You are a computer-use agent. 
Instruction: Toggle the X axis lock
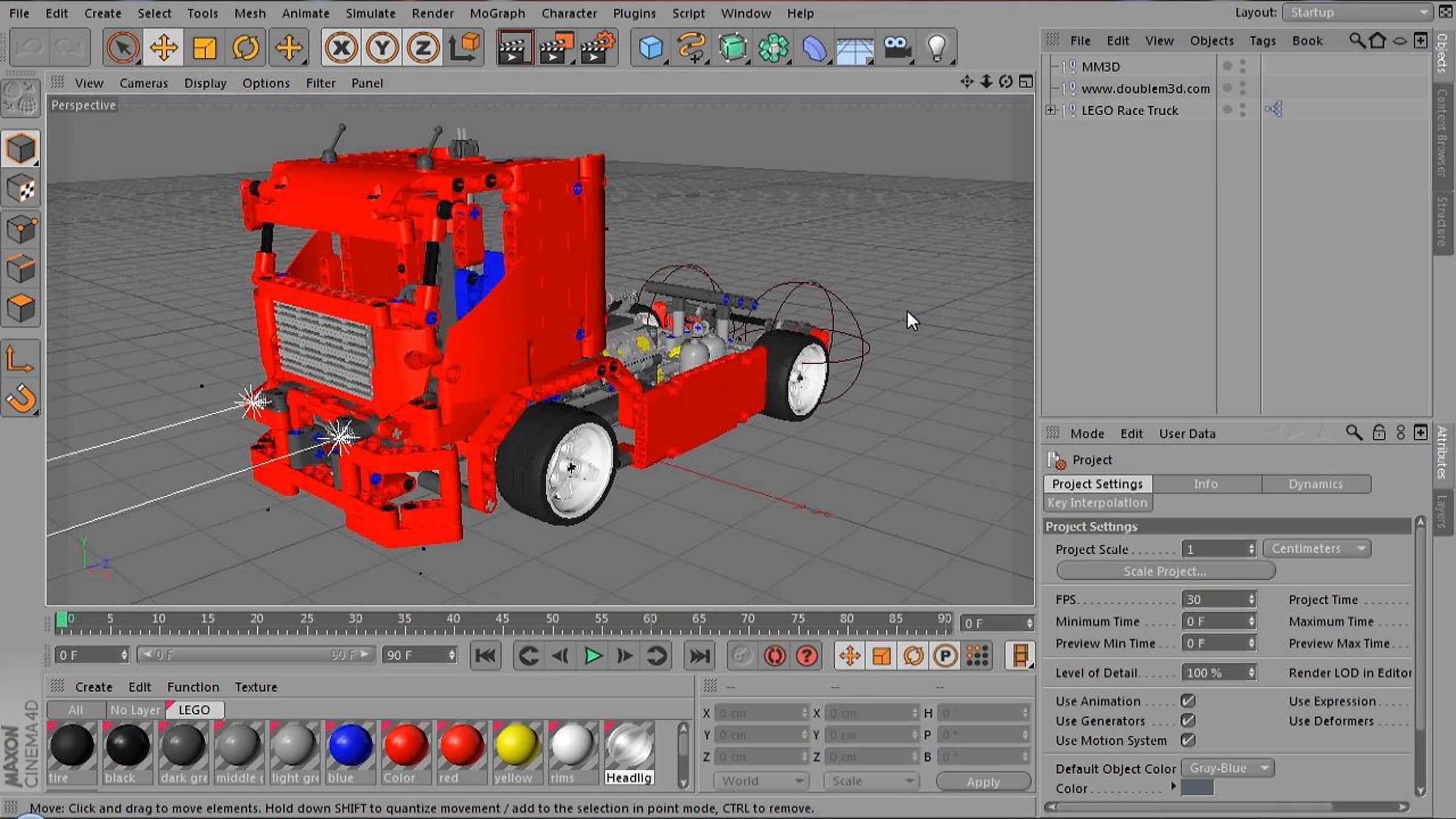coord(342,47)
